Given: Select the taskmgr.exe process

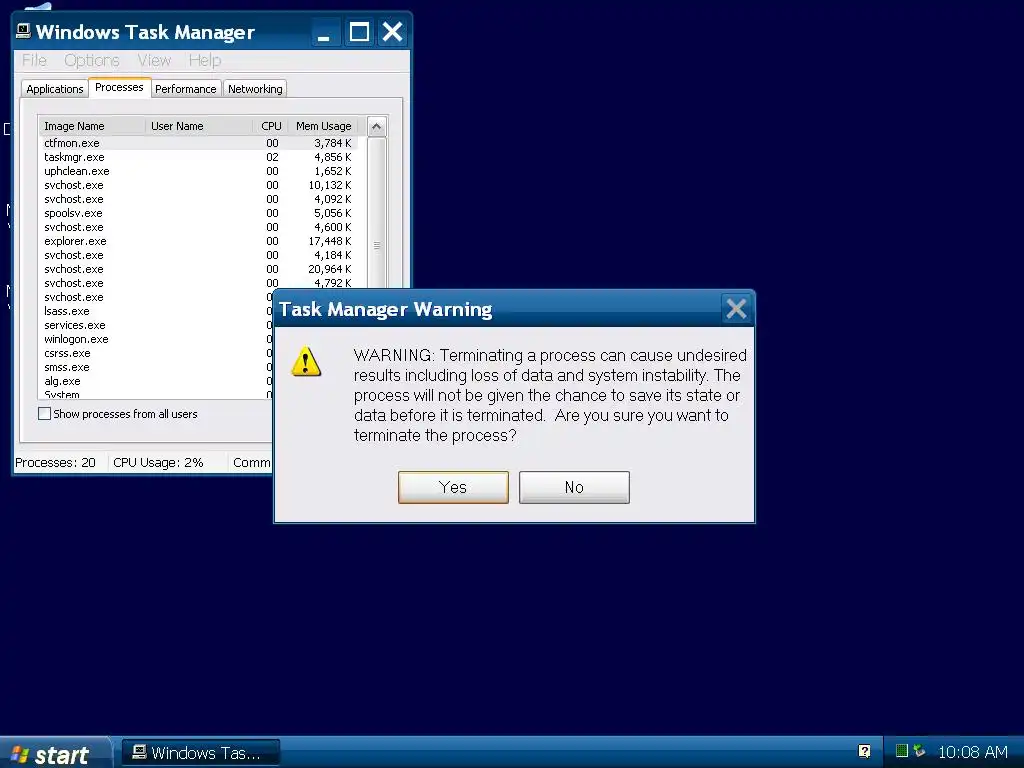Looking at the screenshot, I should pyautogui.click(x=199, y=157).
